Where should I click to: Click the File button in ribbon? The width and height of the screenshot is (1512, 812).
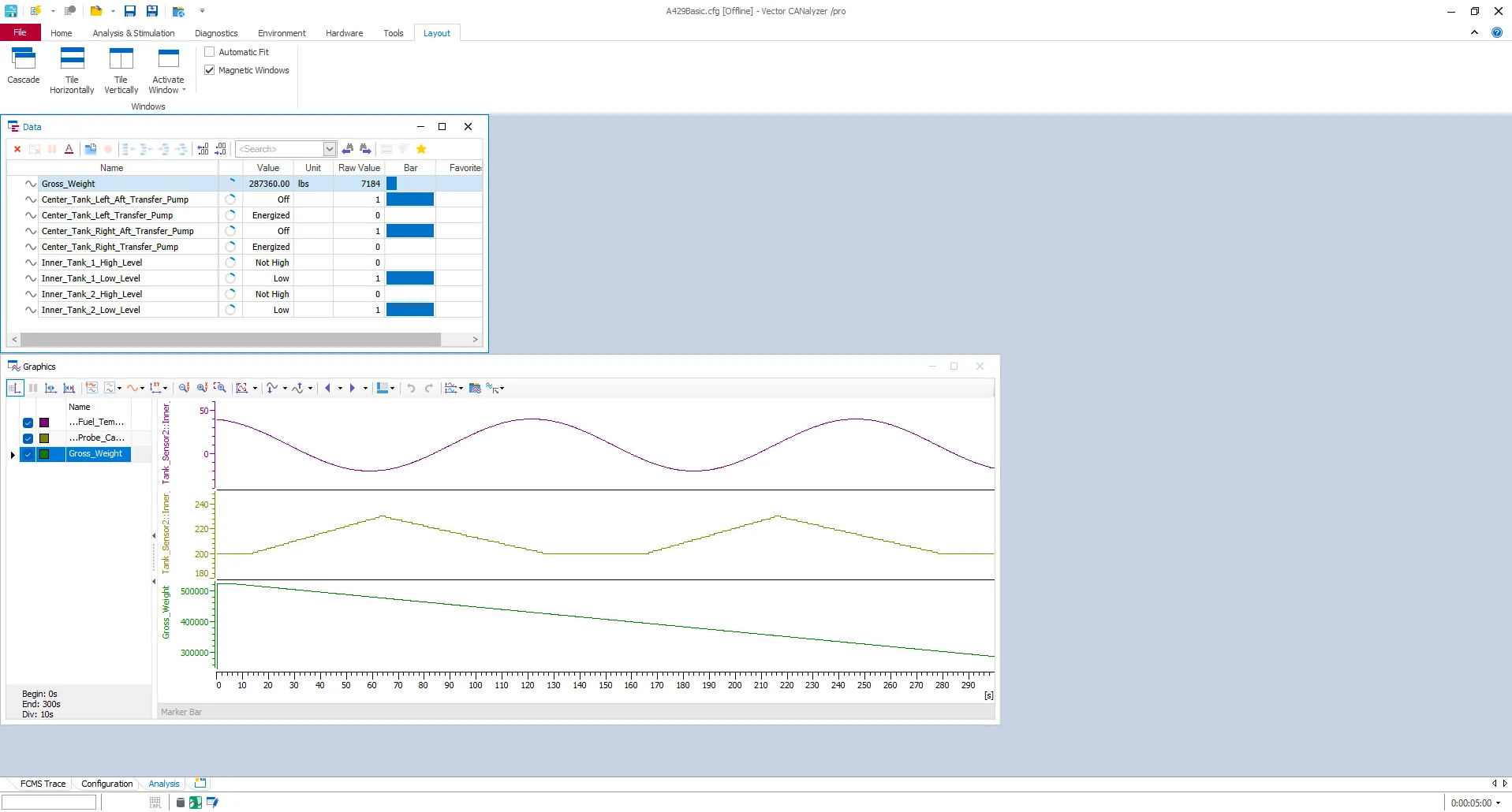pyautogui.click(x=20, y=32)
